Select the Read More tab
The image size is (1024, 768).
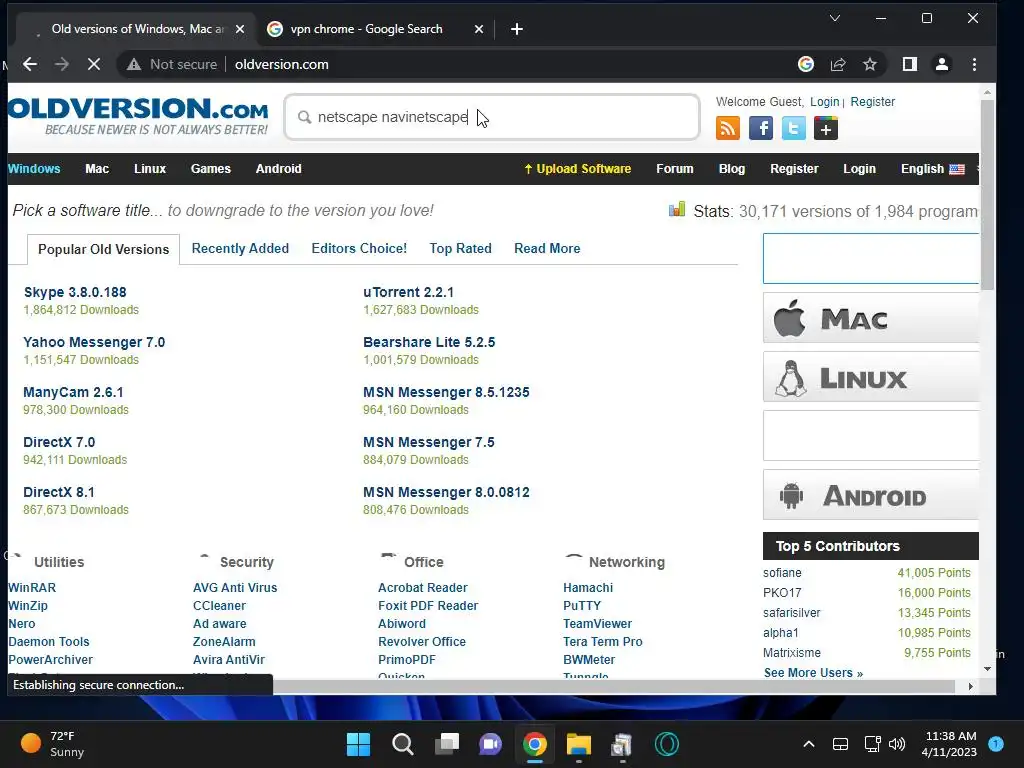pyautogui.click(x=547, y=248)
